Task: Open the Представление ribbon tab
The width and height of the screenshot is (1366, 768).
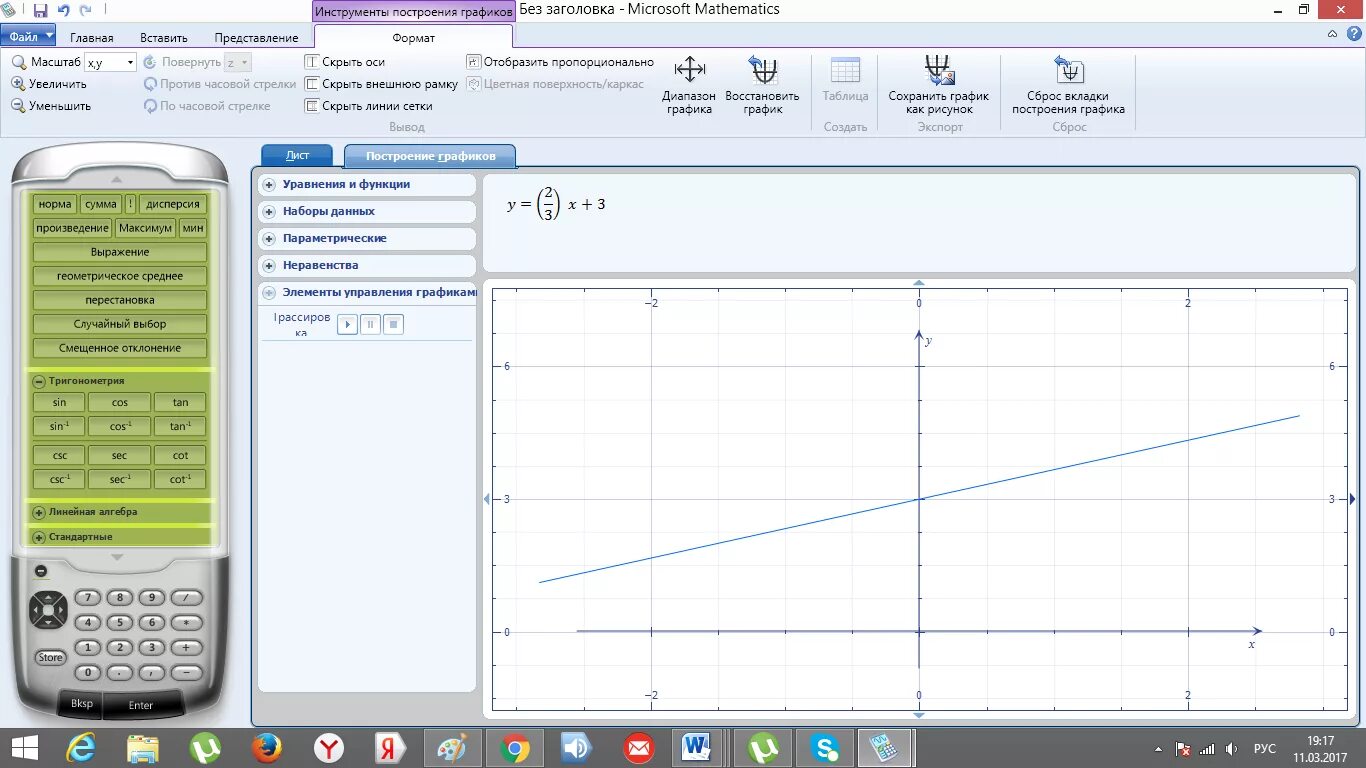Action: coord(257,38)
